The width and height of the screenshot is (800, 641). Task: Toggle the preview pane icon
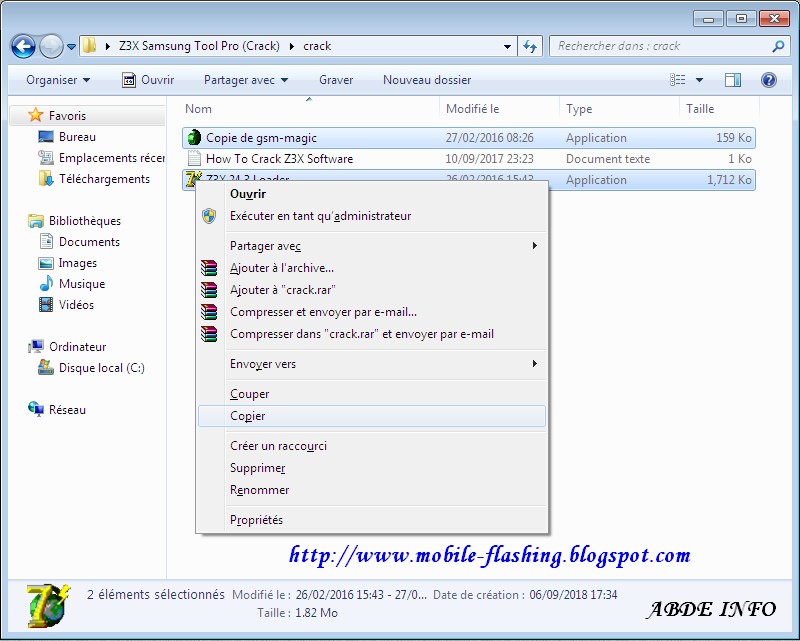733,80
